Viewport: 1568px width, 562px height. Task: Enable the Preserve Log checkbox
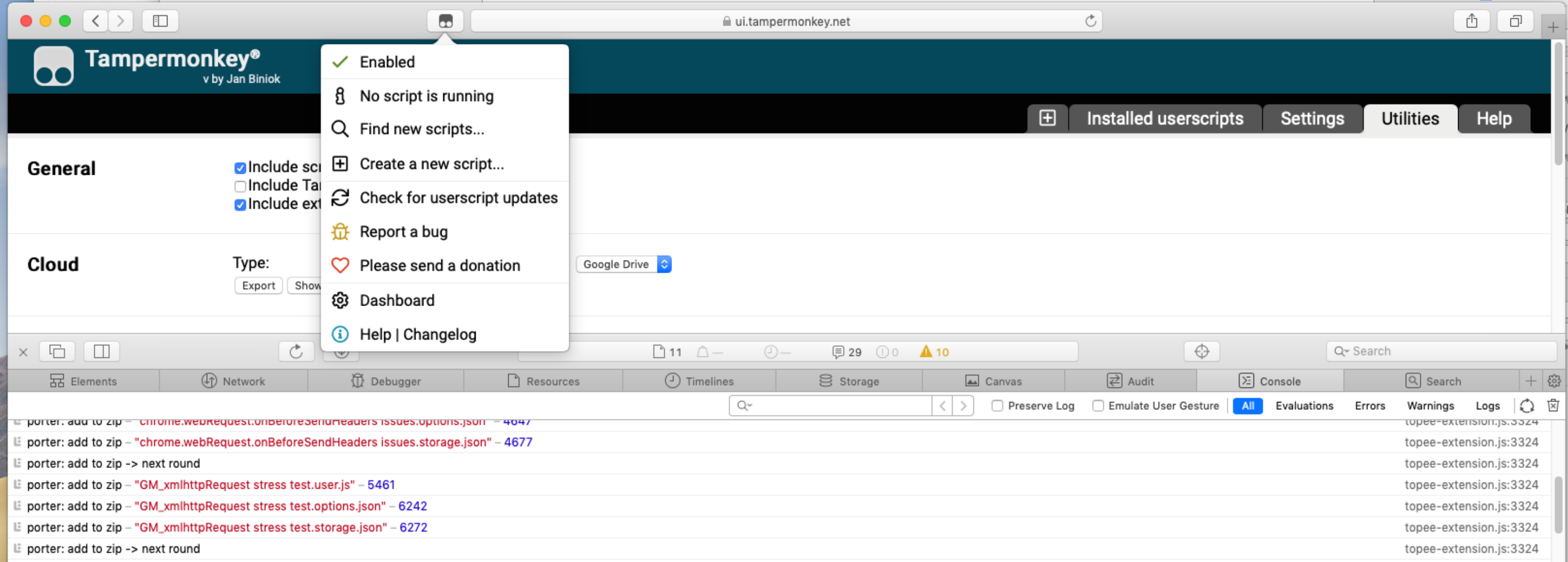997,406
